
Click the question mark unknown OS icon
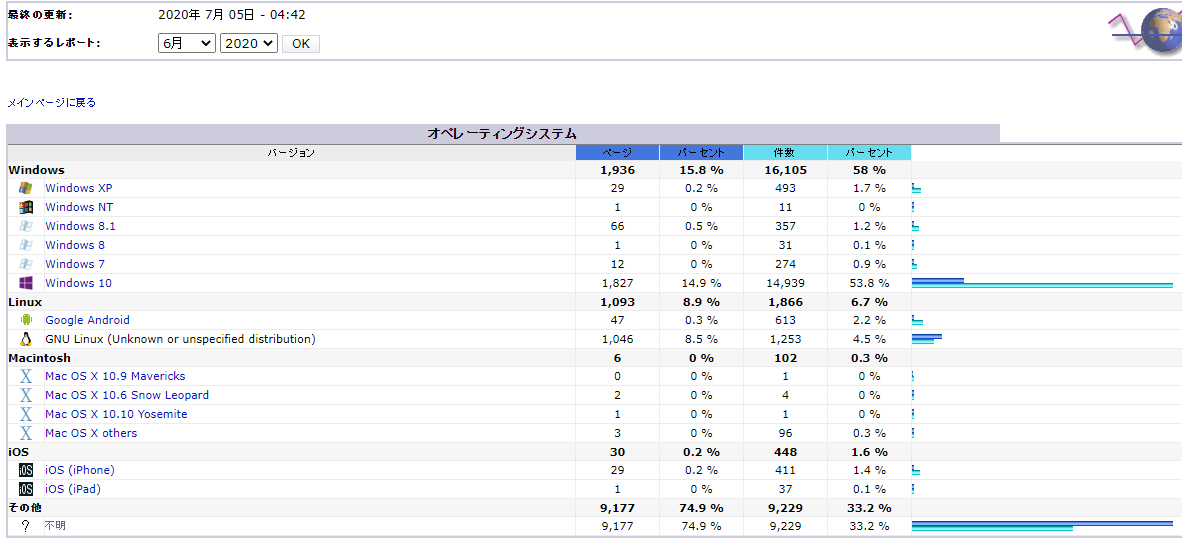coord(26,526)
